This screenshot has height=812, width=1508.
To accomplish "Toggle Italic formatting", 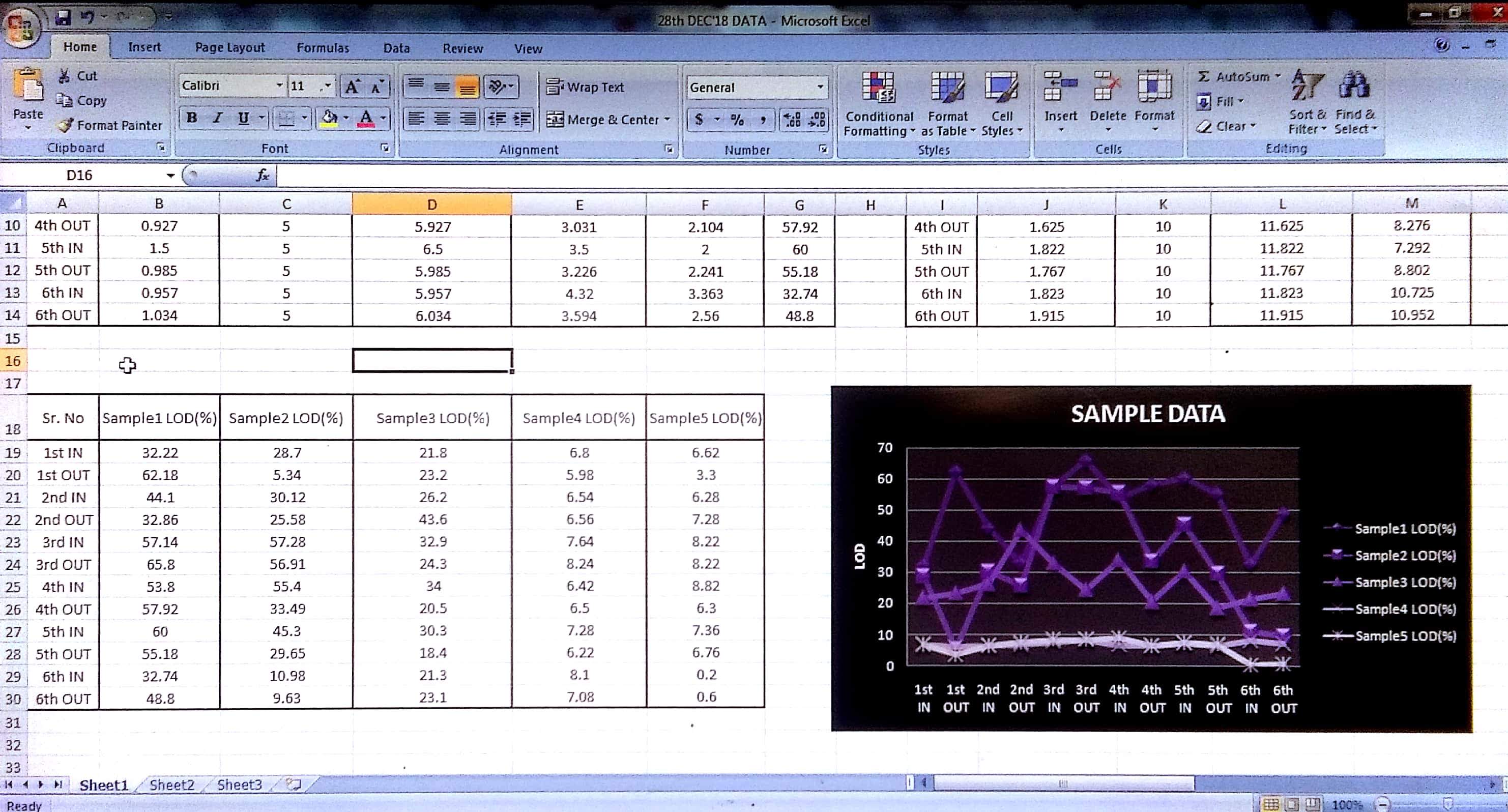I will [x=218, y=118].
